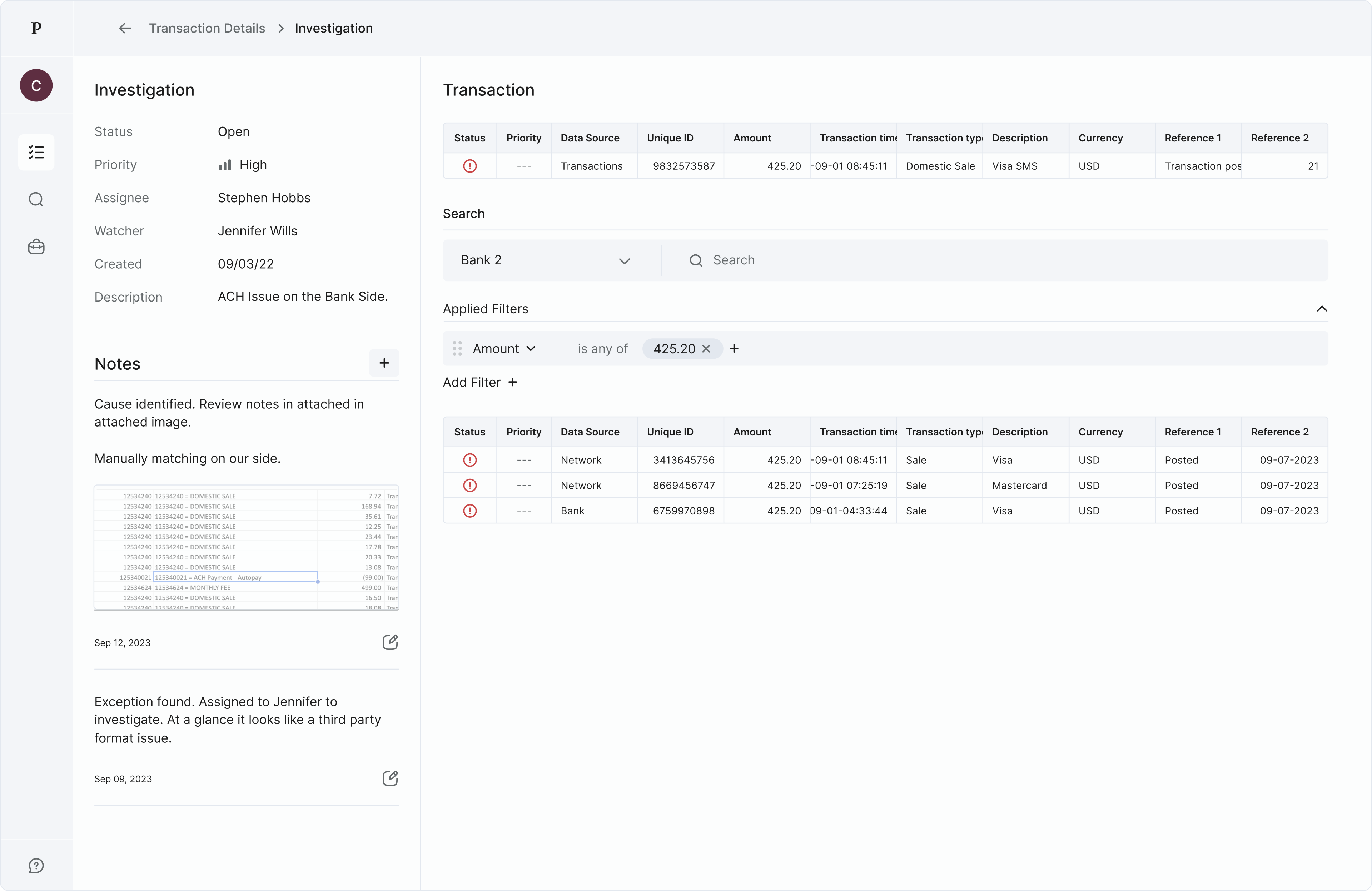Open the search icon in sidebar
Image resolution: width=1372 pixels, height=891 pixels.
click(x=36, y=199)
